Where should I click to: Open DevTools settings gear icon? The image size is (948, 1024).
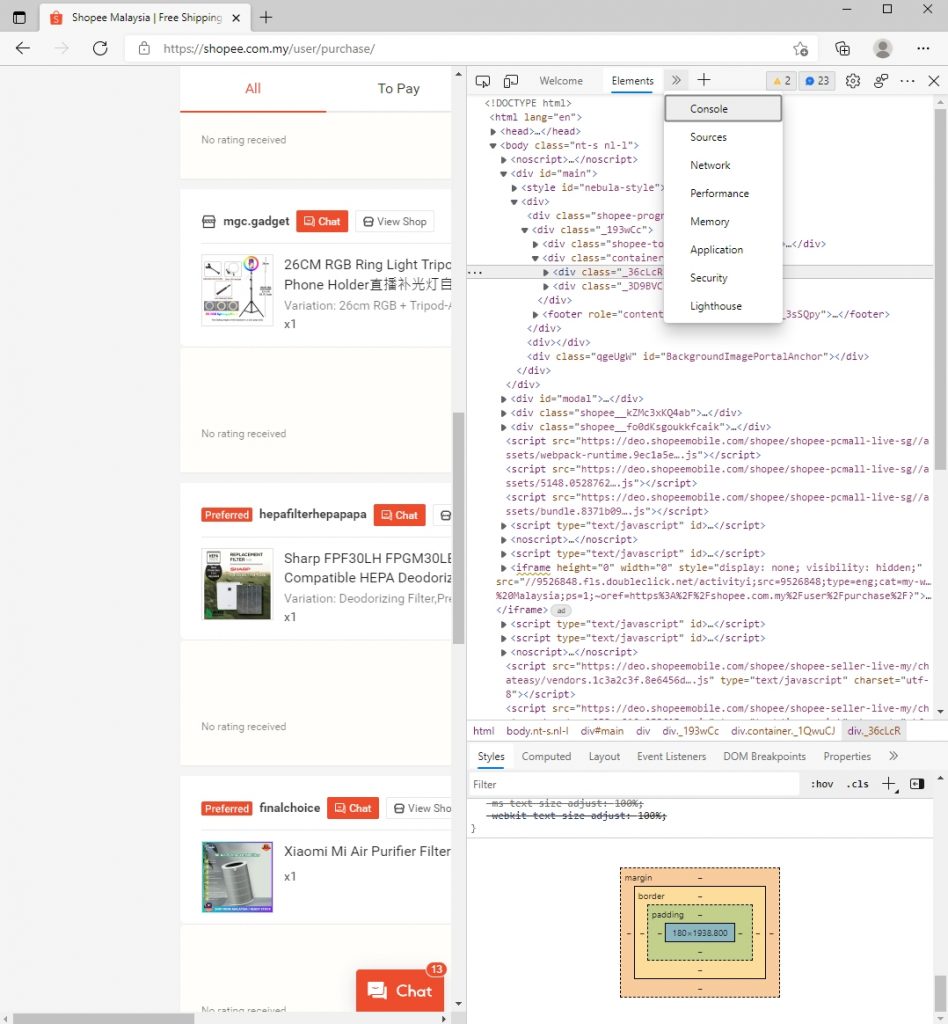[x=853, y=81]
